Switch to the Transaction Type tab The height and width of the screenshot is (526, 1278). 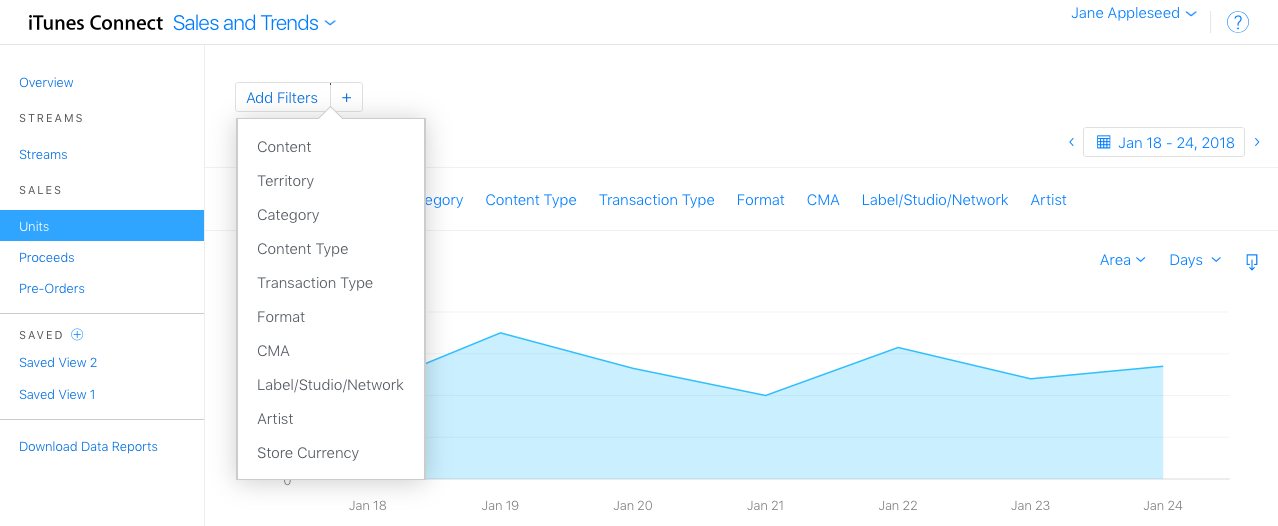click(x=656, y=200)
